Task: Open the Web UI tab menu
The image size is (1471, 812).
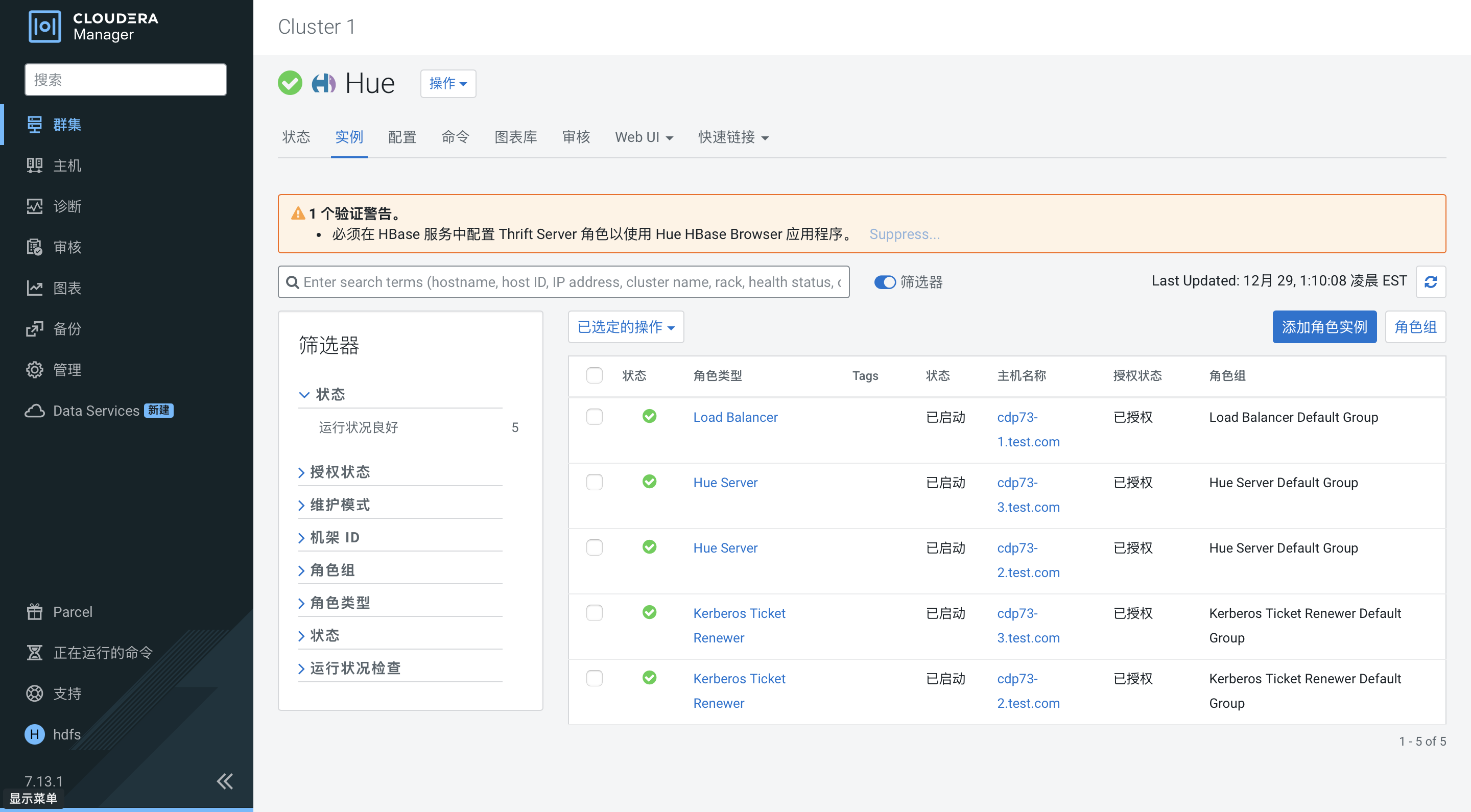Action: point(644,137)
